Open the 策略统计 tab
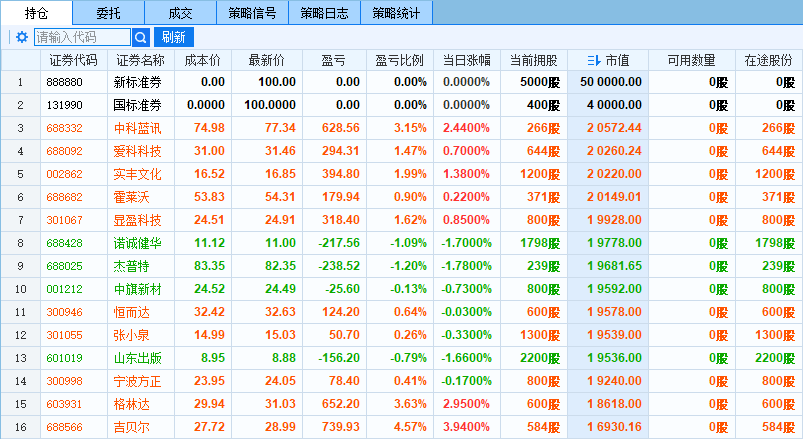Viewport: 803px width, 439px height. [x=397, y=13]
